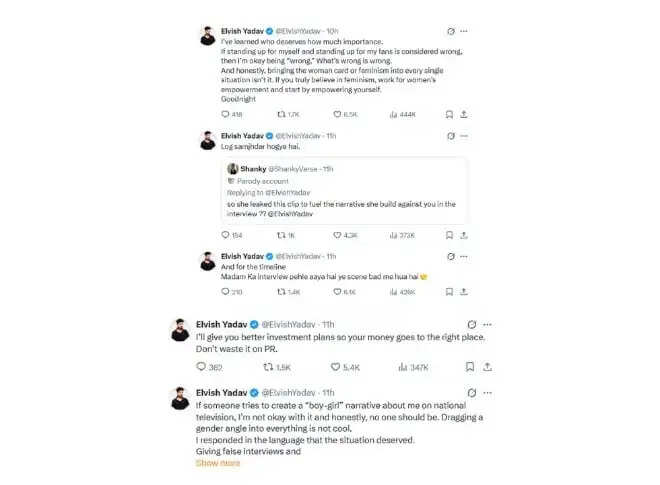Open more options on the 10h tweet
Viewport: 660px width, 485px height.
coord(464,31)
